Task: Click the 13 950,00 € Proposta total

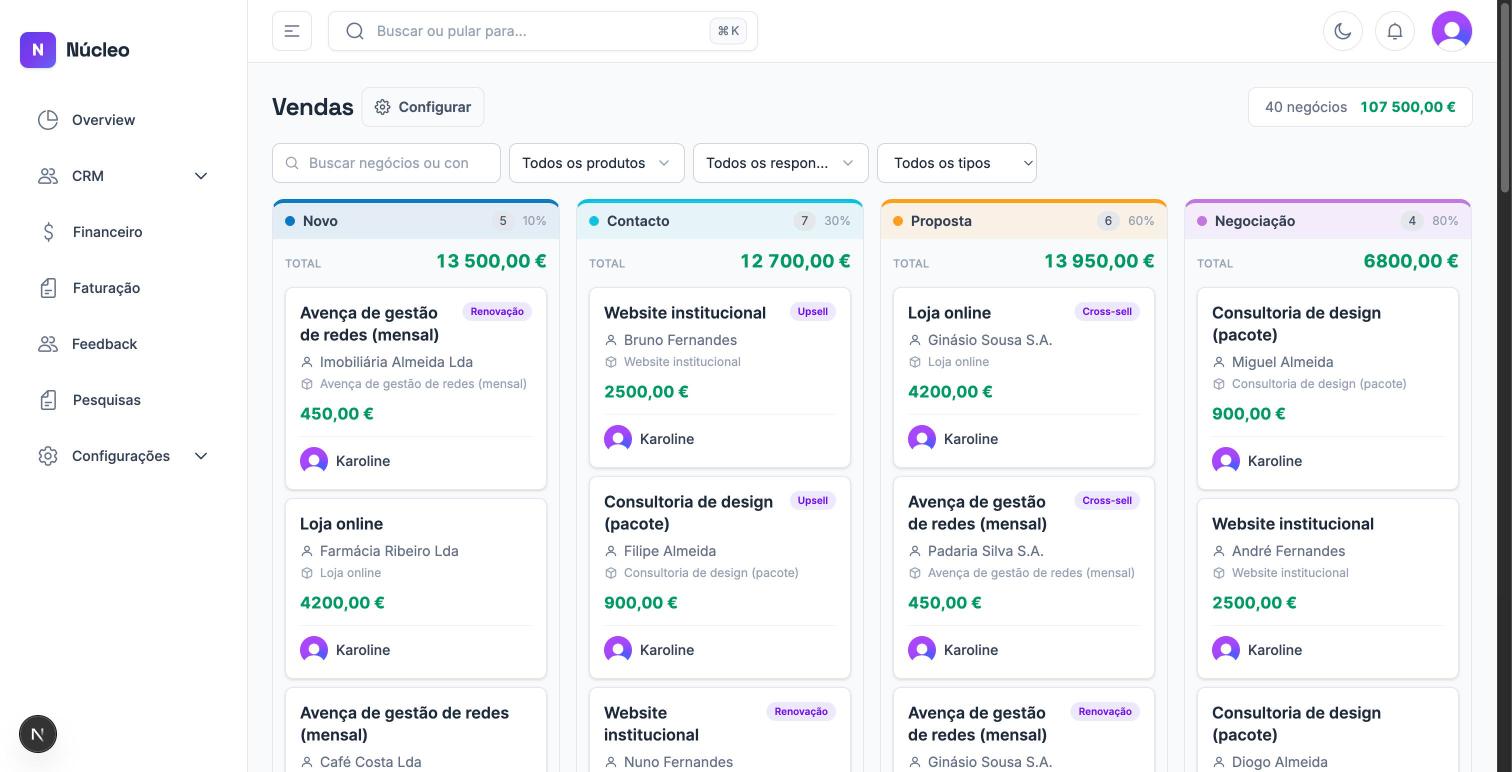Action: (x=1099, y=261)
